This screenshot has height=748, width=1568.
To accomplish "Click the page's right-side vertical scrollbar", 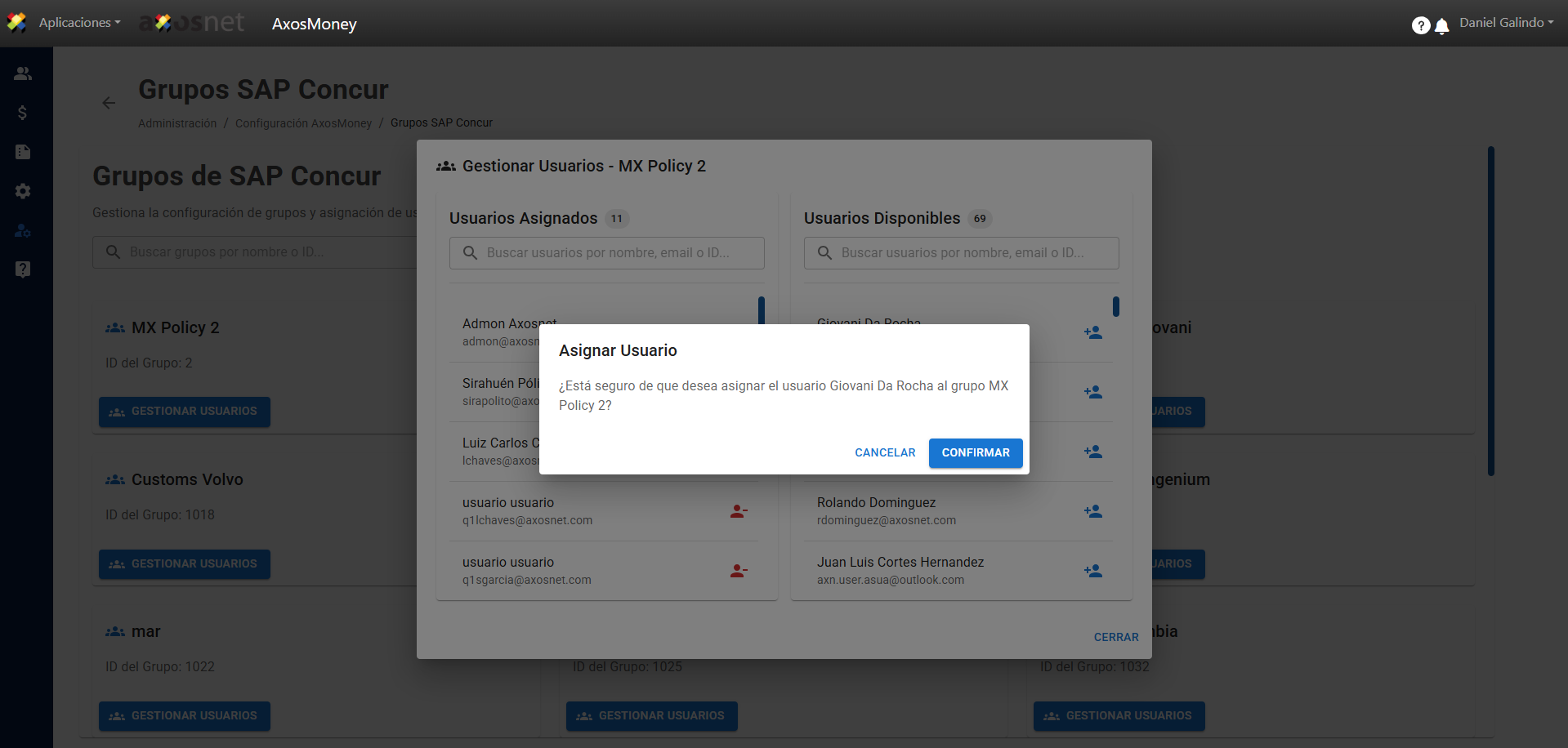I will coord(1490,310).
